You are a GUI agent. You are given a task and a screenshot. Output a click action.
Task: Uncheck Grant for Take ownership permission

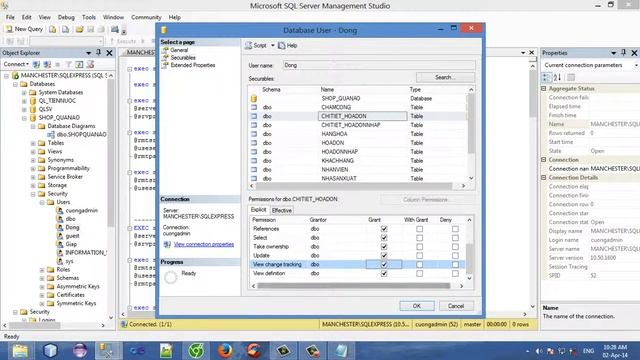[x=384, y=247]
